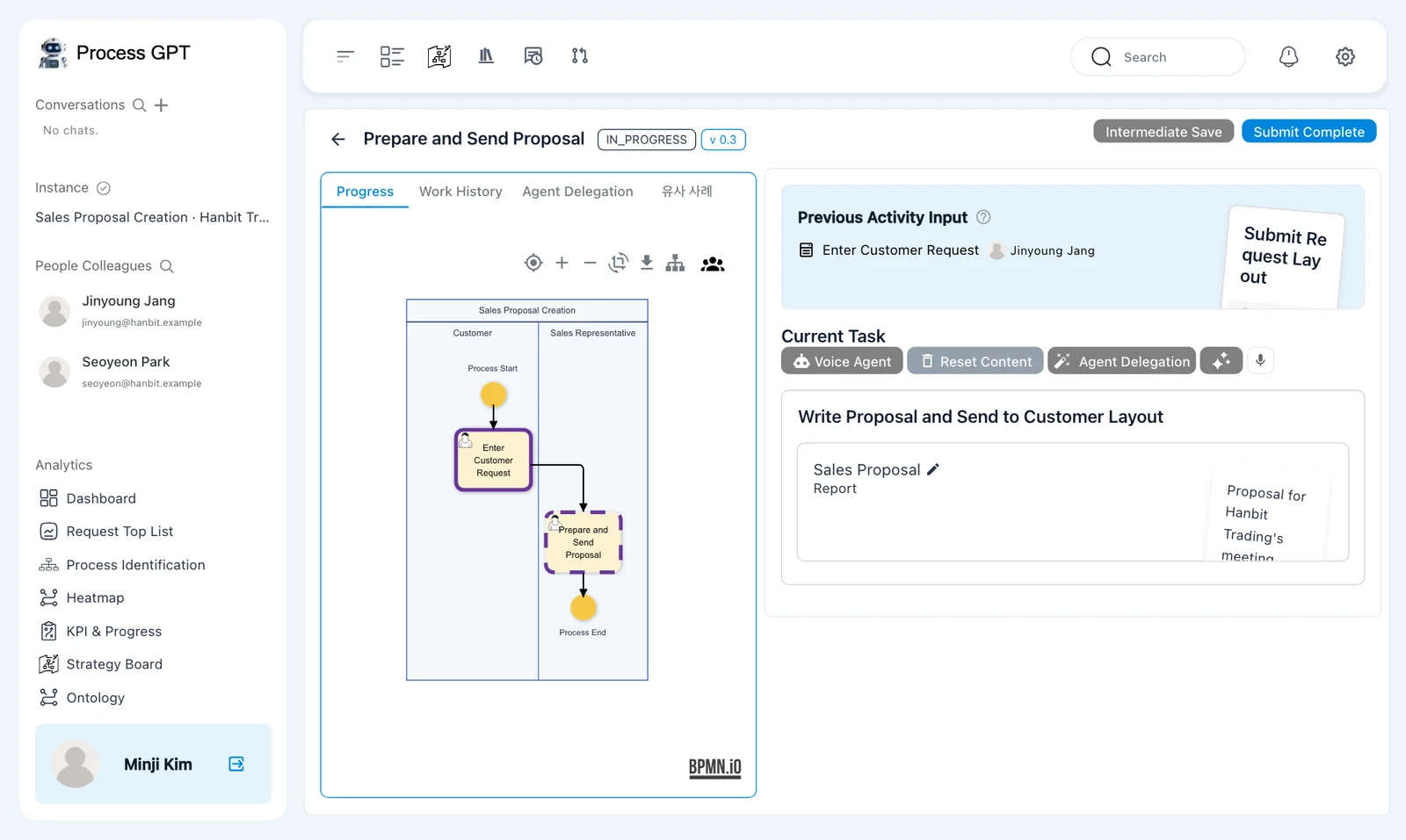Viewport: 1406px width, 840px height.
Task: Start a new conversation with plus icon
Action: [x=161, y=105]
